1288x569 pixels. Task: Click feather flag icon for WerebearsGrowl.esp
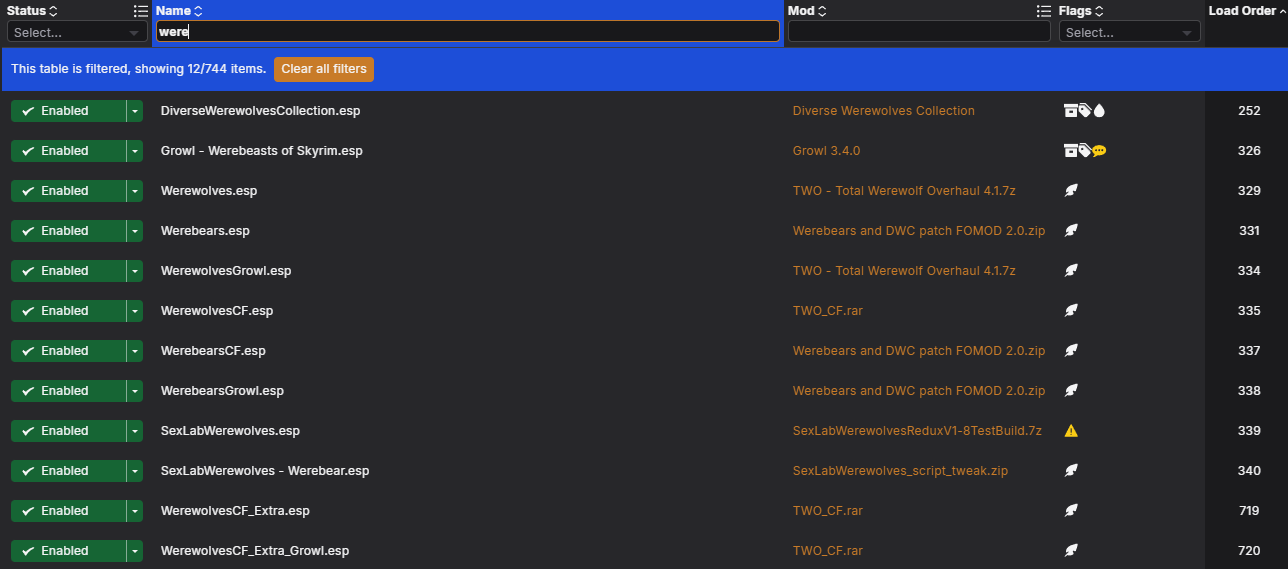coord(1071,391)
